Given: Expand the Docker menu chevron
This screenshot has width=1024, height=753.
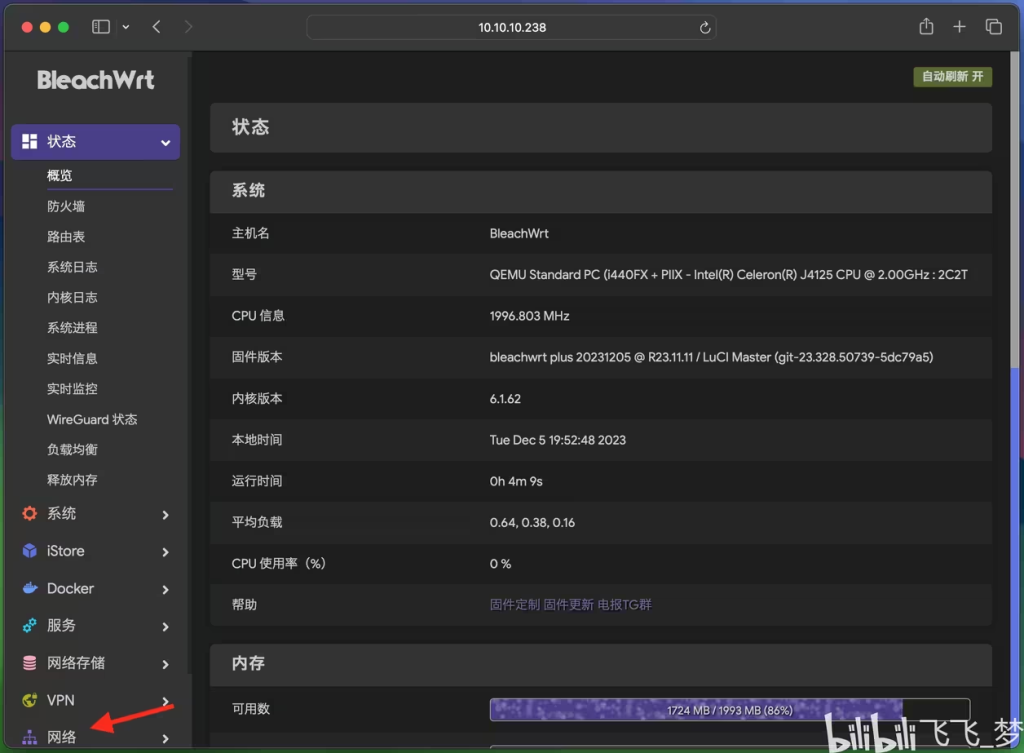Looking at the screenshot, I should tap(165, 589).
